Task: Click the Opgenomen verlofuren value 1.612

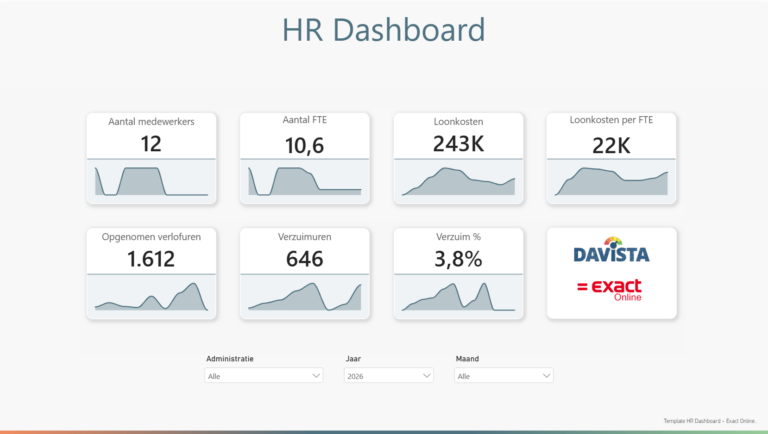Action: (x=151, y=259)
